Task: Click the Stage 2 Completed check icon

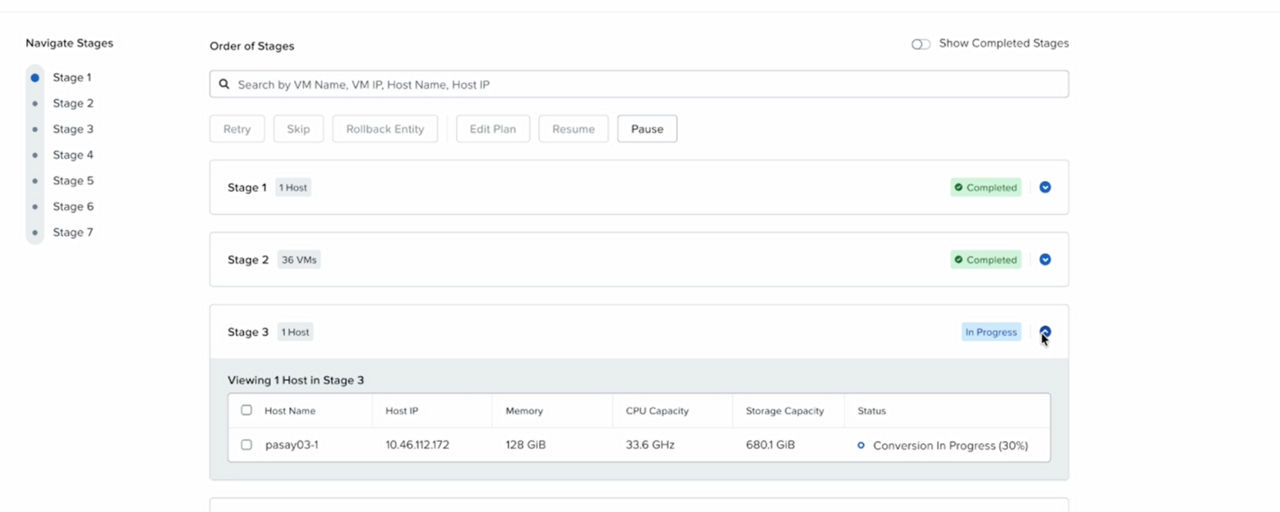Action: tap(958, 260)
